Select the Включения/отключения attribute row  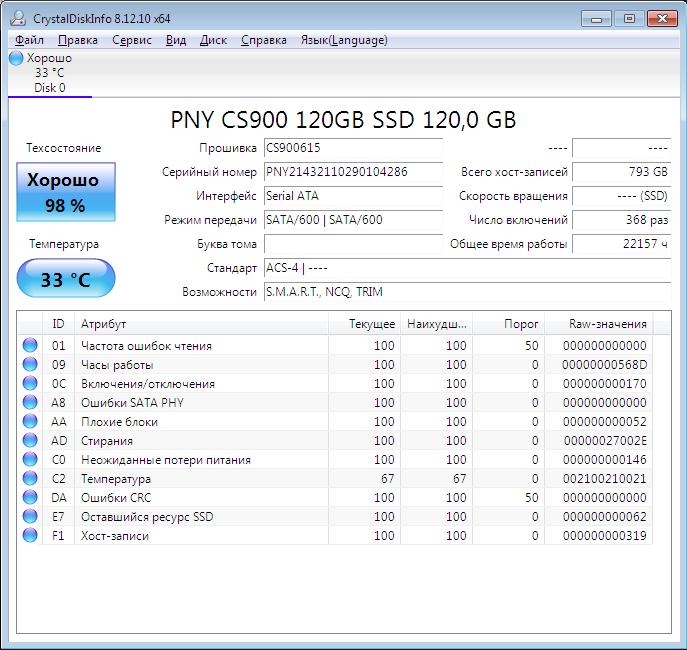pos(335,383)
